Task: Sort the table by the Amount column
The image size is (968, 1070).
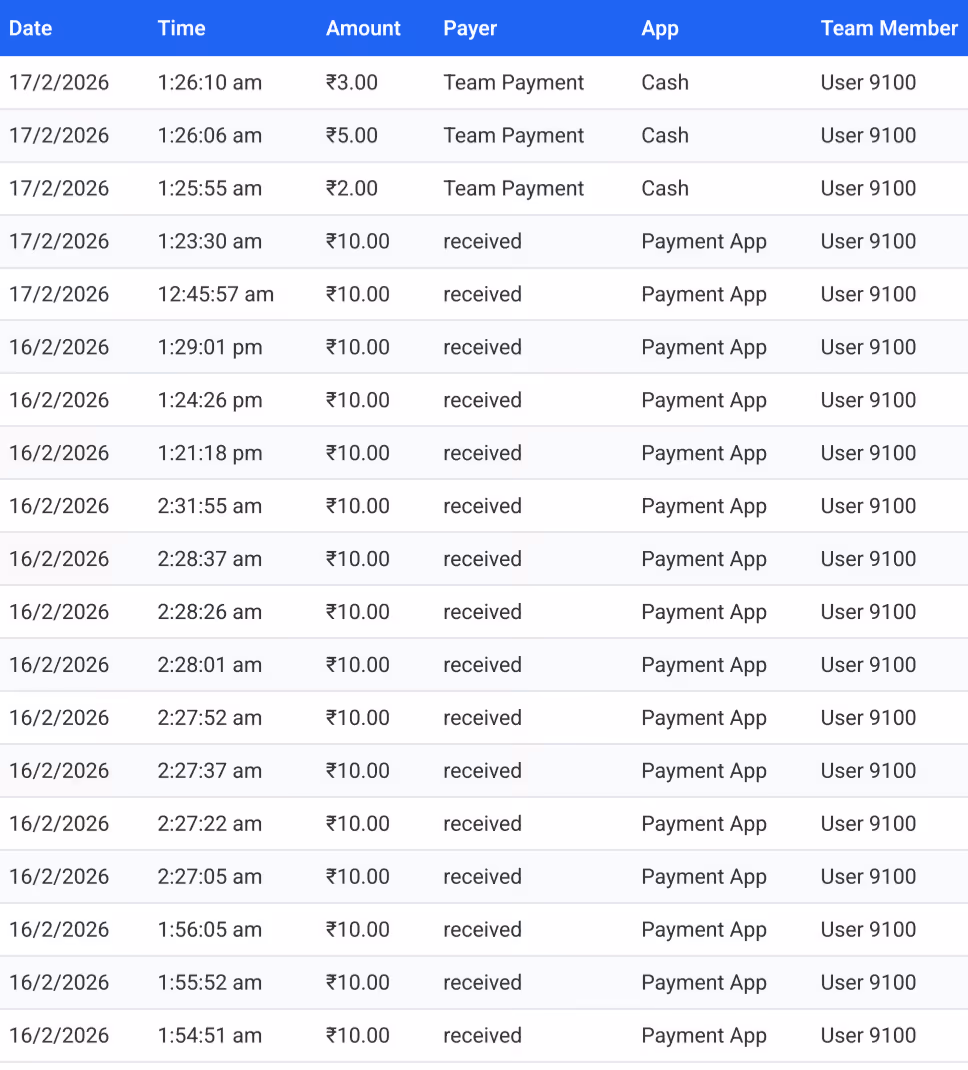Action: coord(363,28)
